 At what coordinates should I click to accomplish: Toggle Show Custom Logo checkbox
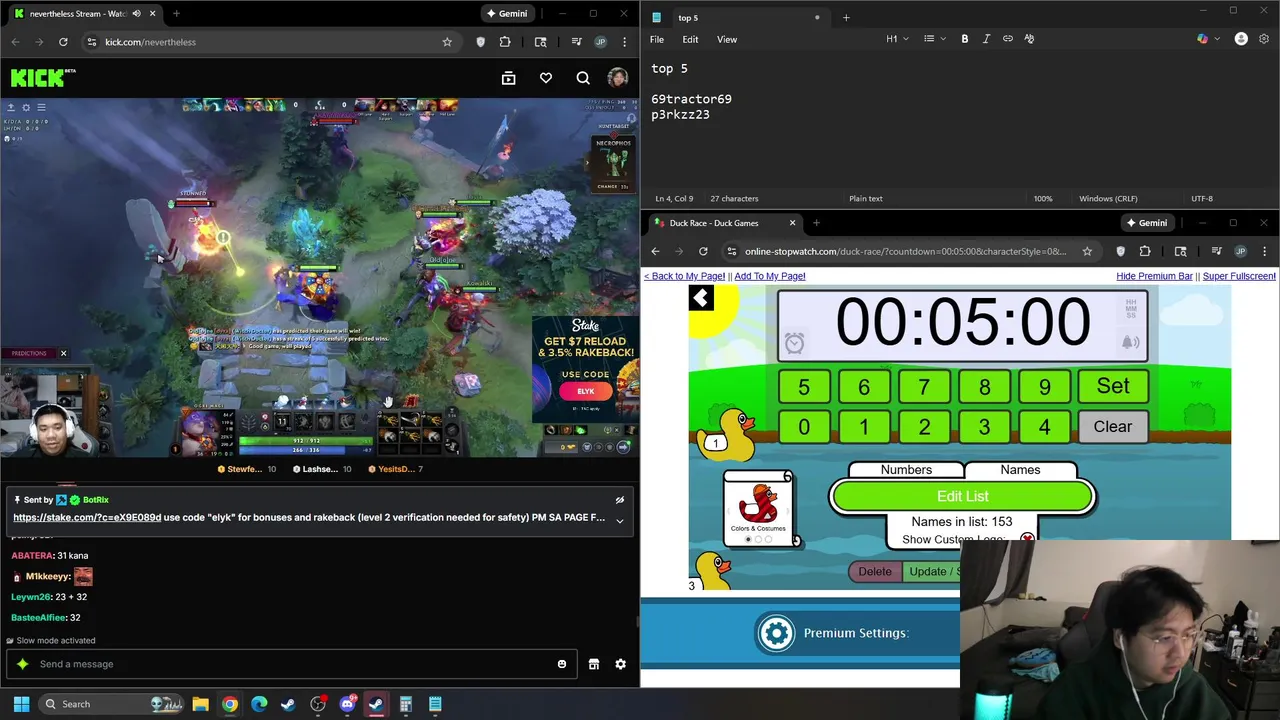coord(1027,539)
